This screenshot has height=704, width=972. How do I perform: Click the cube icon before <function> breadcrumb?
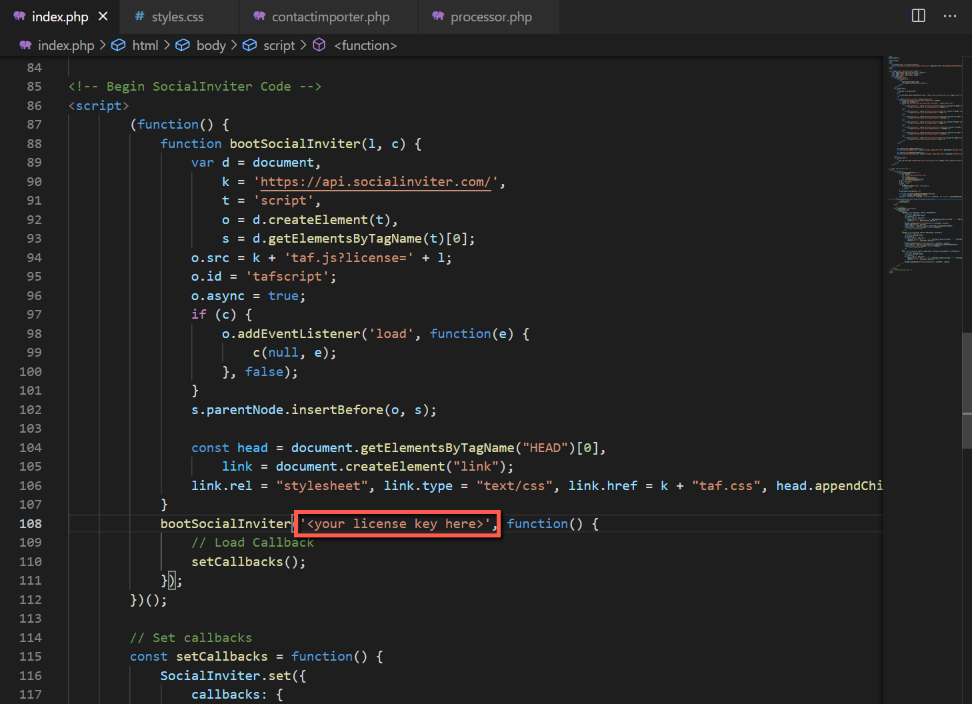(319, 45)
